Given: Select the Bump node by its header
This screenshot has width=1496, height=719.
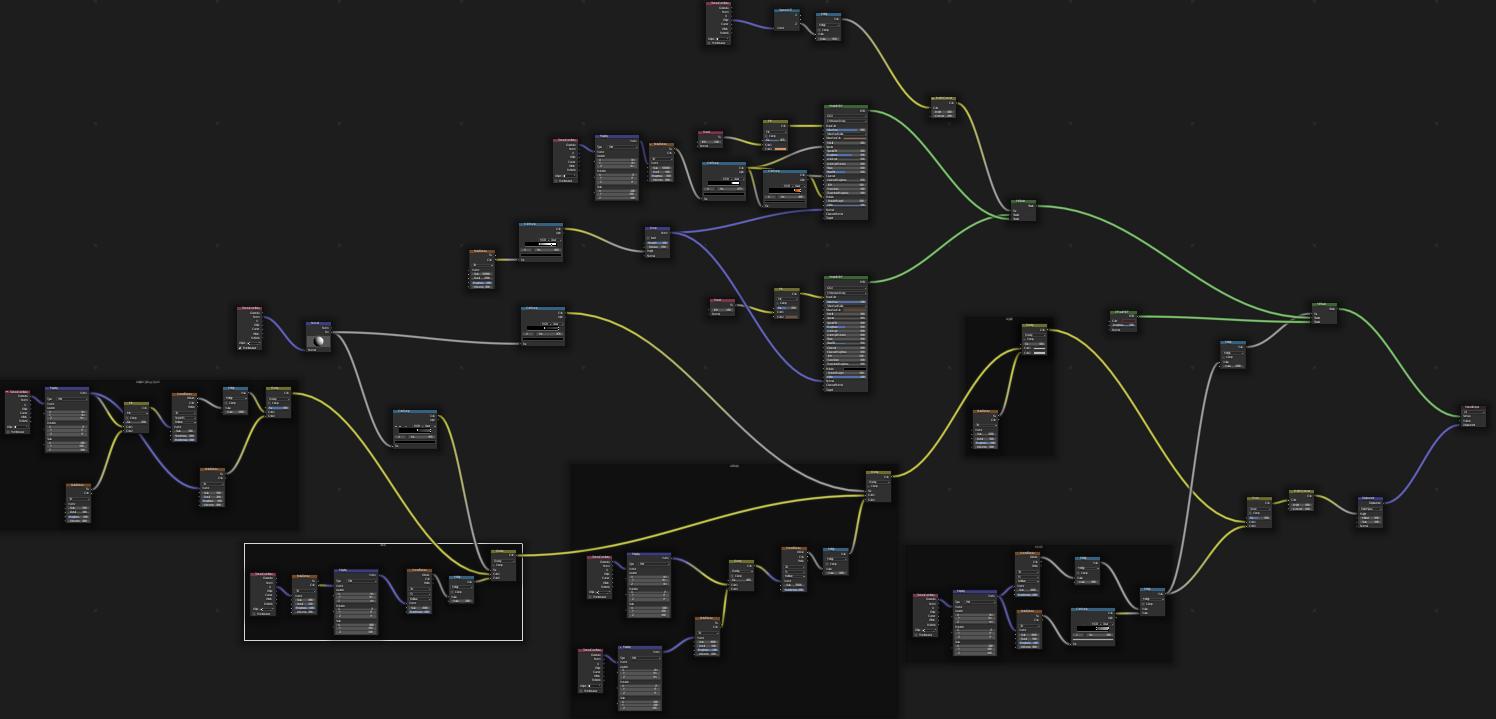Looking at the screenshot, I should (658, 228).
